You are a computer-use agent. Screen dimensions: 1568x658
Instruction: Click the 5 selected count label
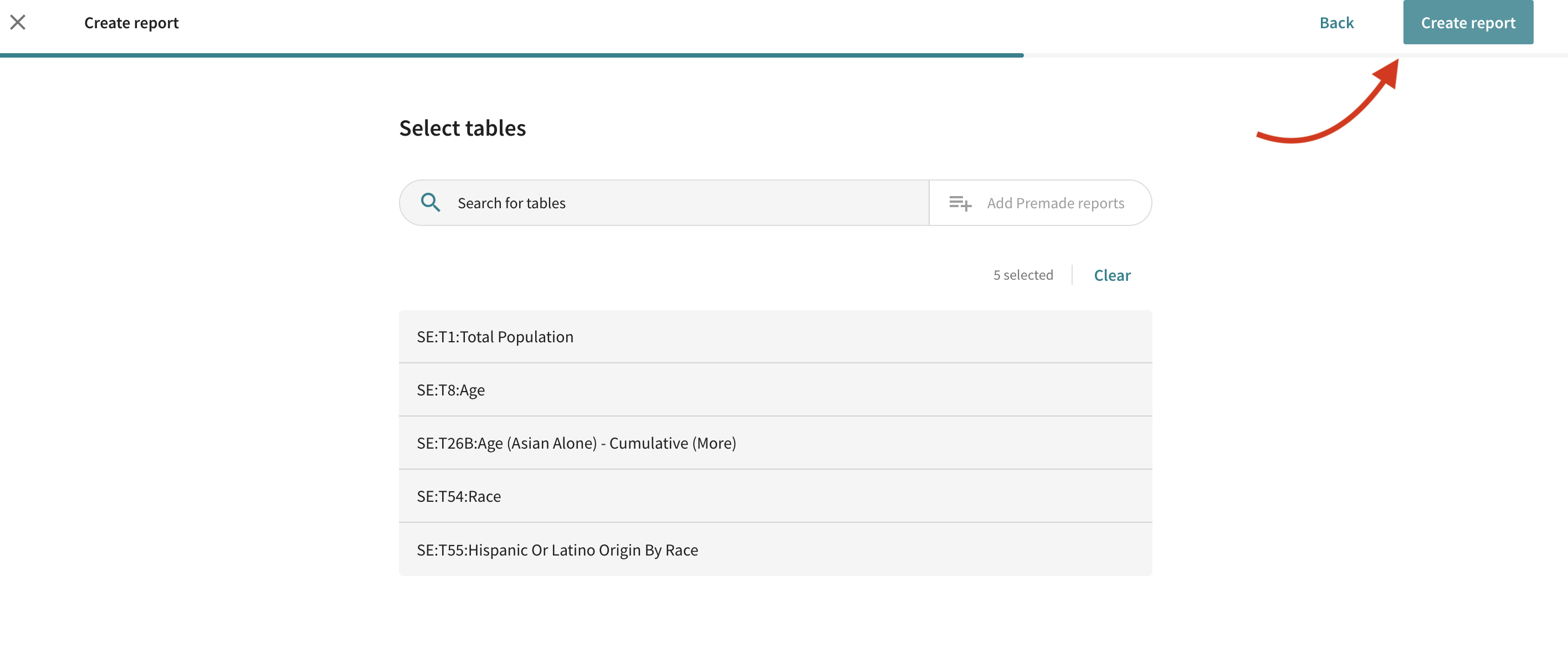coord(1023,275)
